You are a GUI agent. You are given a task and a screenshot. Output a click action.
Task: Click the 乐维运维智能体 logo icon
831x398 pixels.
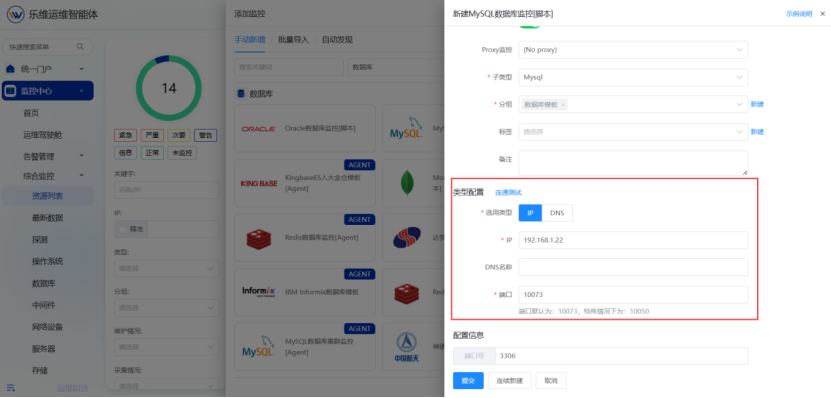pyautogui.click(x=15, y=14)
